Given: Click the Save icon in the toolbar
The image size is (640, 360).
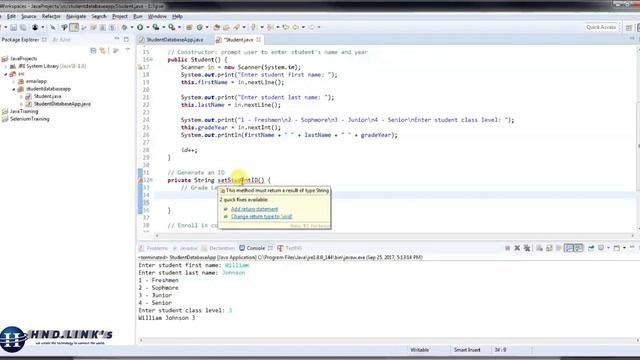Looking at the screenshot, I should (13, 27).
